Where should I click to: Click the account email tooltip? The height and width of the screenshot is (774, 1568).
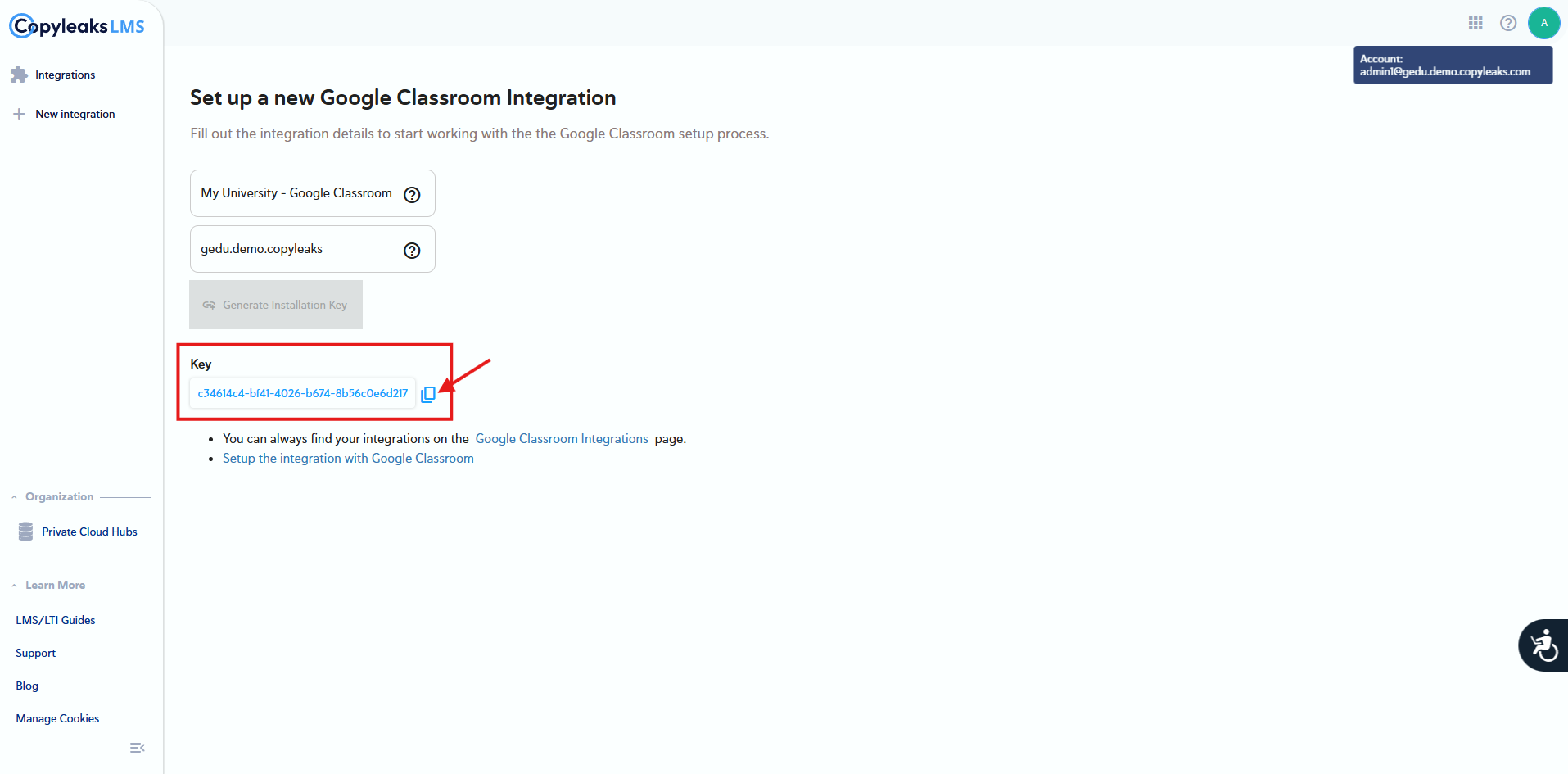1453,66
